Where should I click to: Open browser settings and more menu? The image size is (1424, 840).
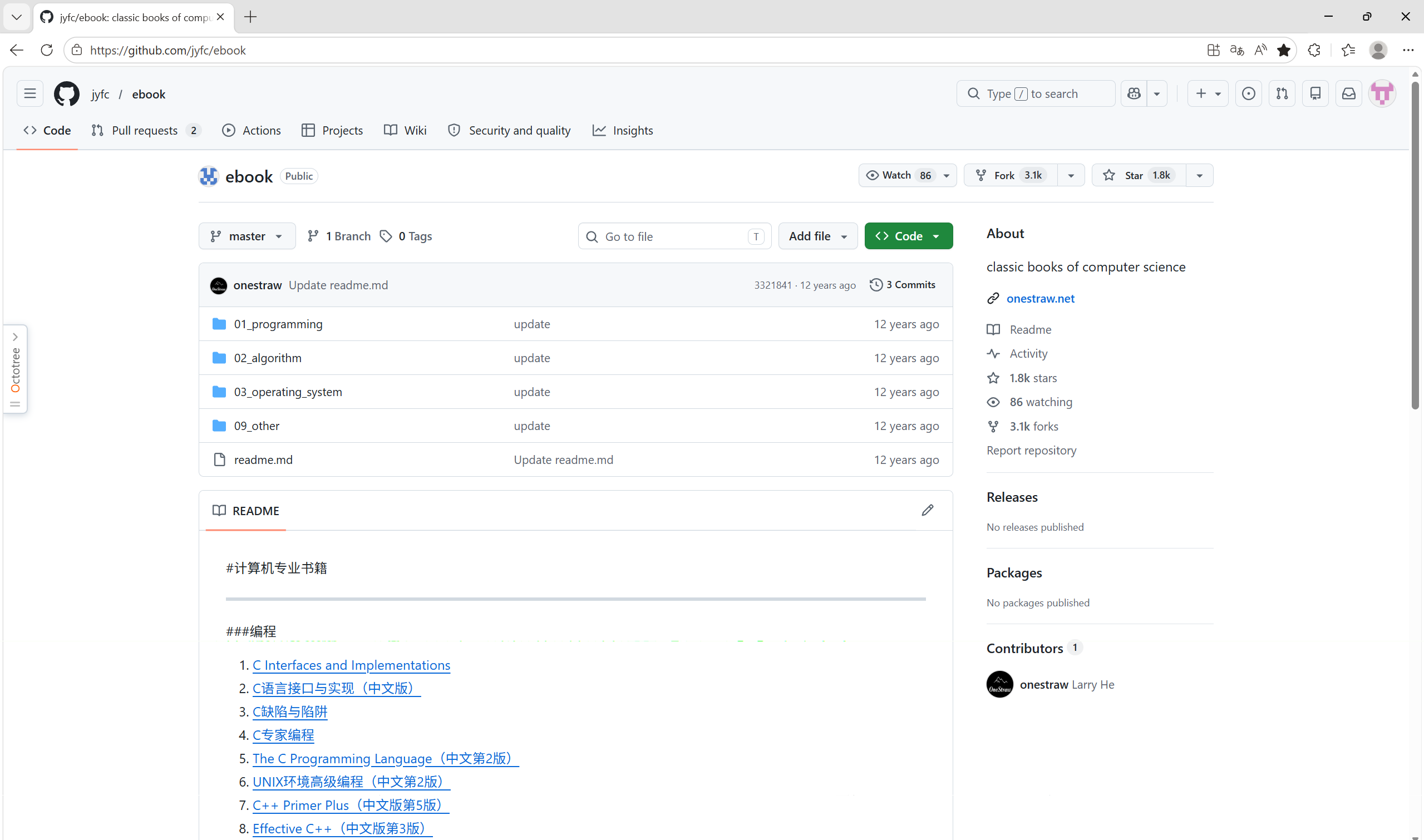tap(1408, 51)
